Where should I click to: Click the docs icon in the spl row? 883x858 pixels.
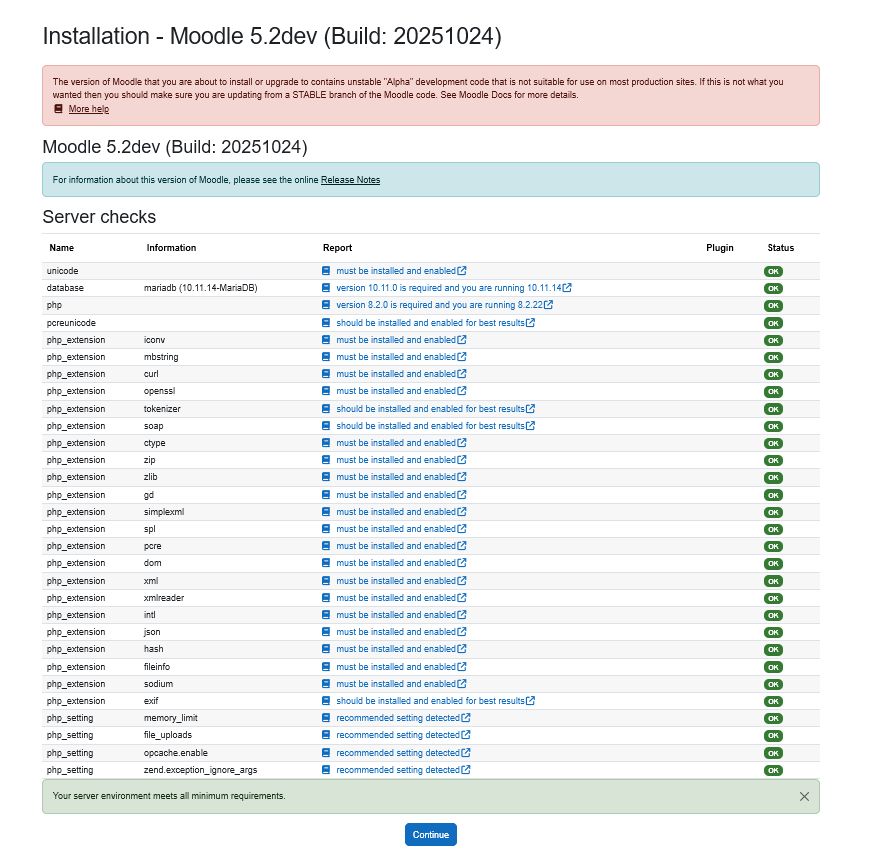[x=325, y=528]
